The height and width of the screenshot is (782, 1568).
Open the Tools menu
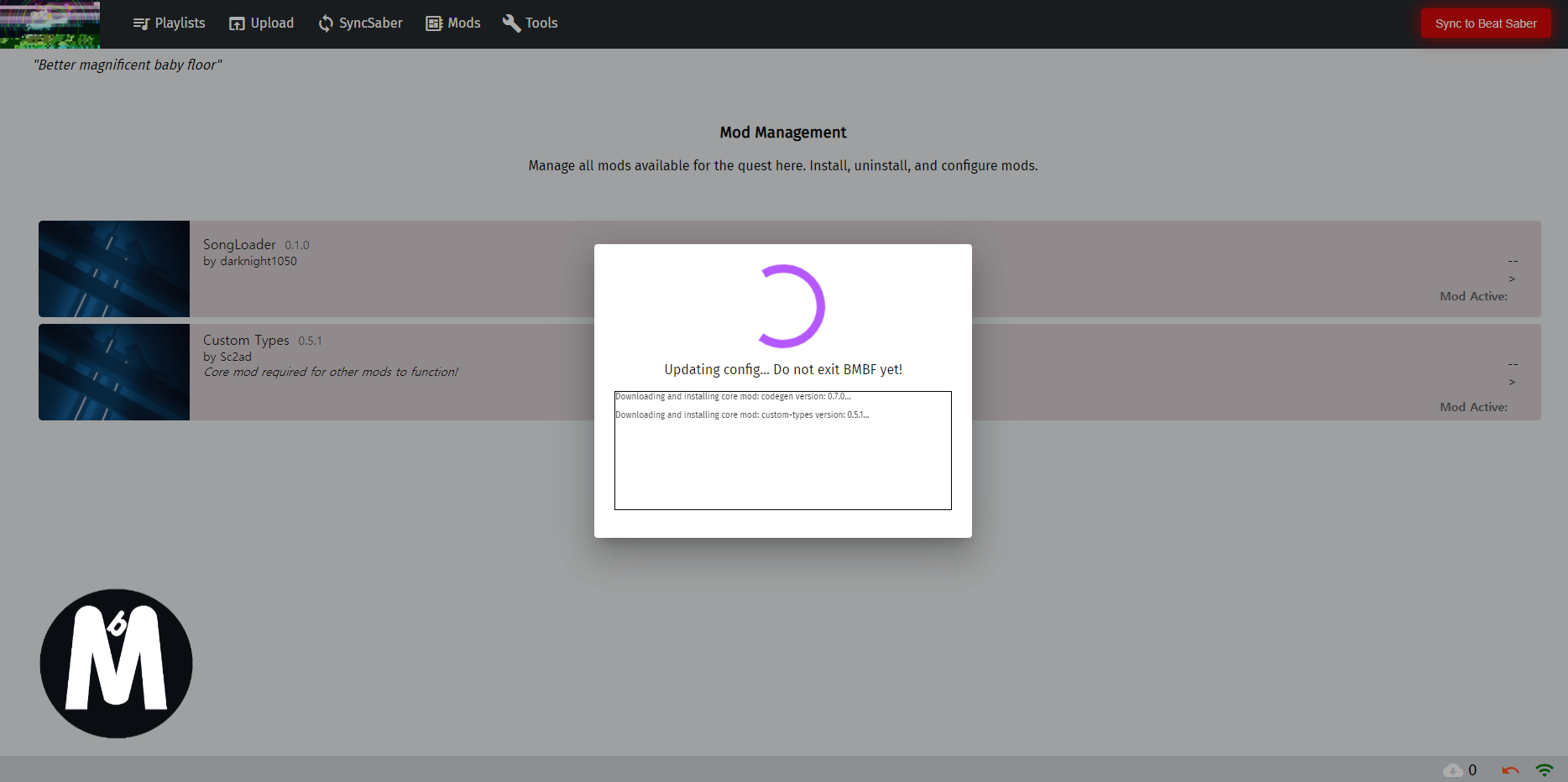click(531, 23)
